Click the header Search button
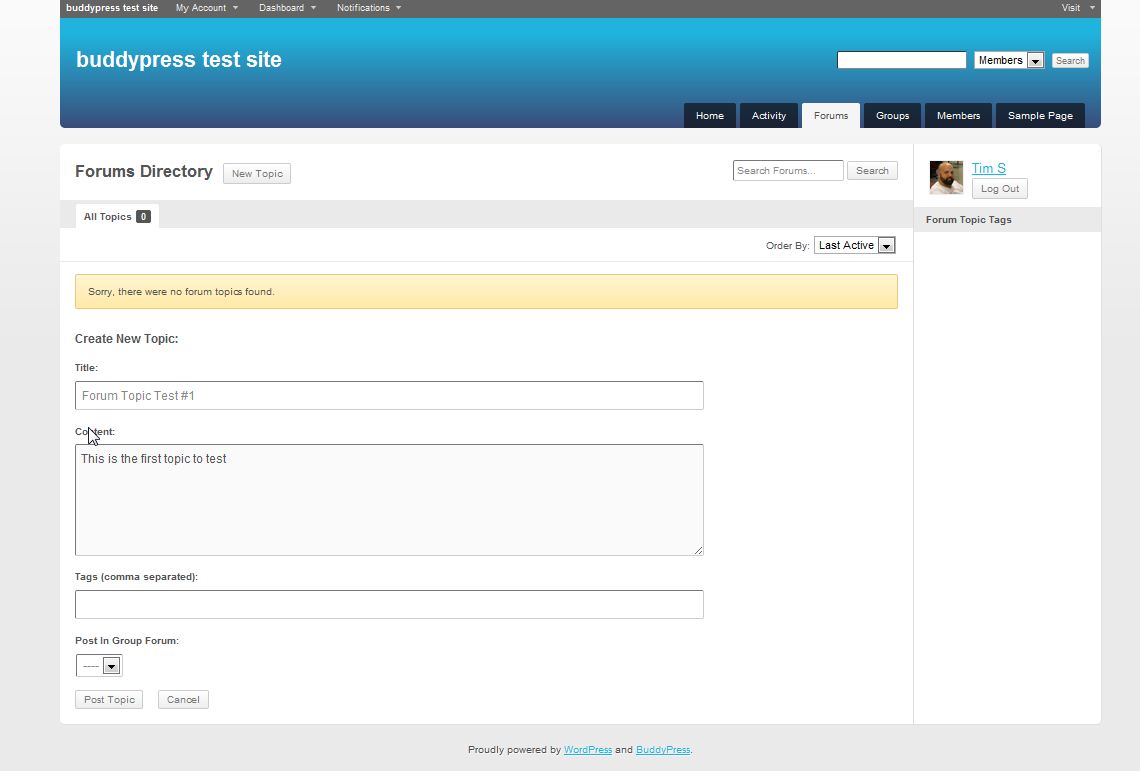Image resolution: width=1140 pixels, height=771 pixels. point(1069,61)
